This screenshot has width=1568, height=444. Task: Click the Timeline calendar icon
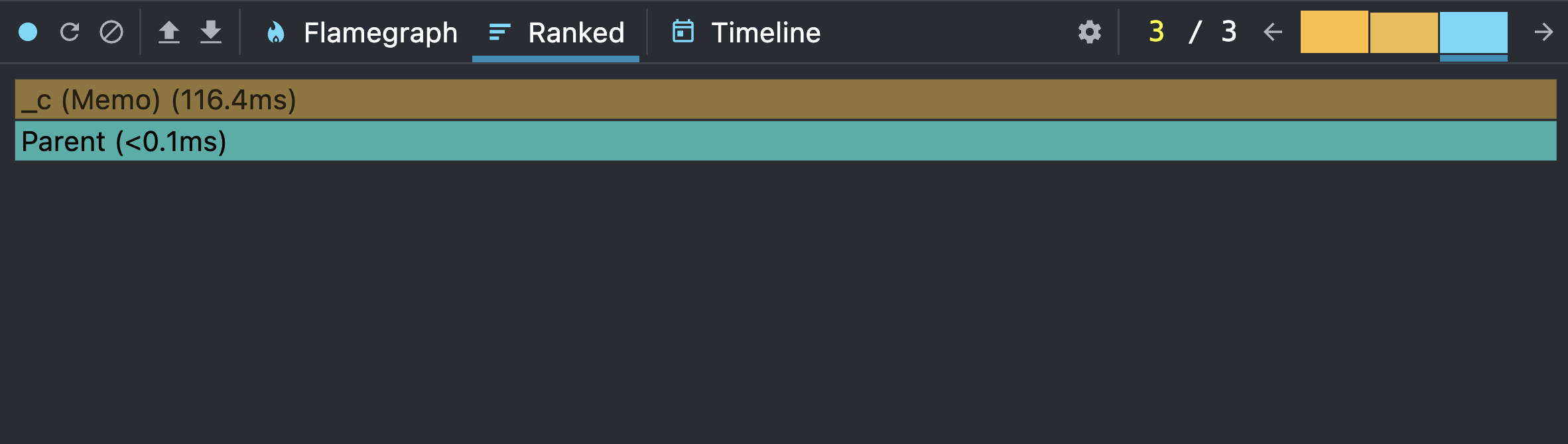coord(683,32)
